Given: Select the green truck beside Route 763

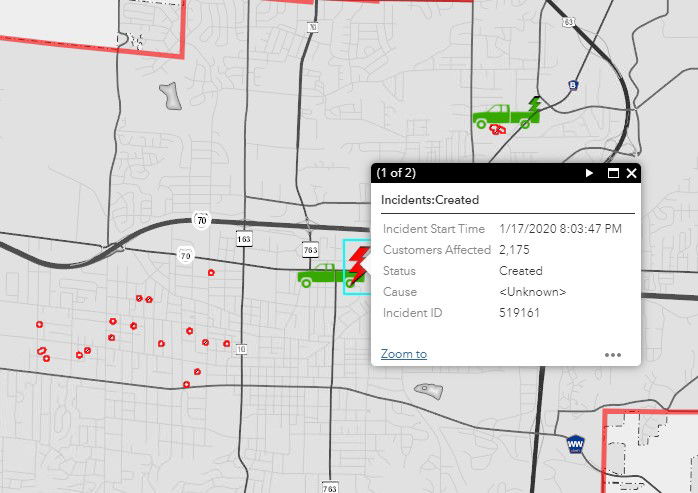Looking at the screenshot, I should (320, 275).
